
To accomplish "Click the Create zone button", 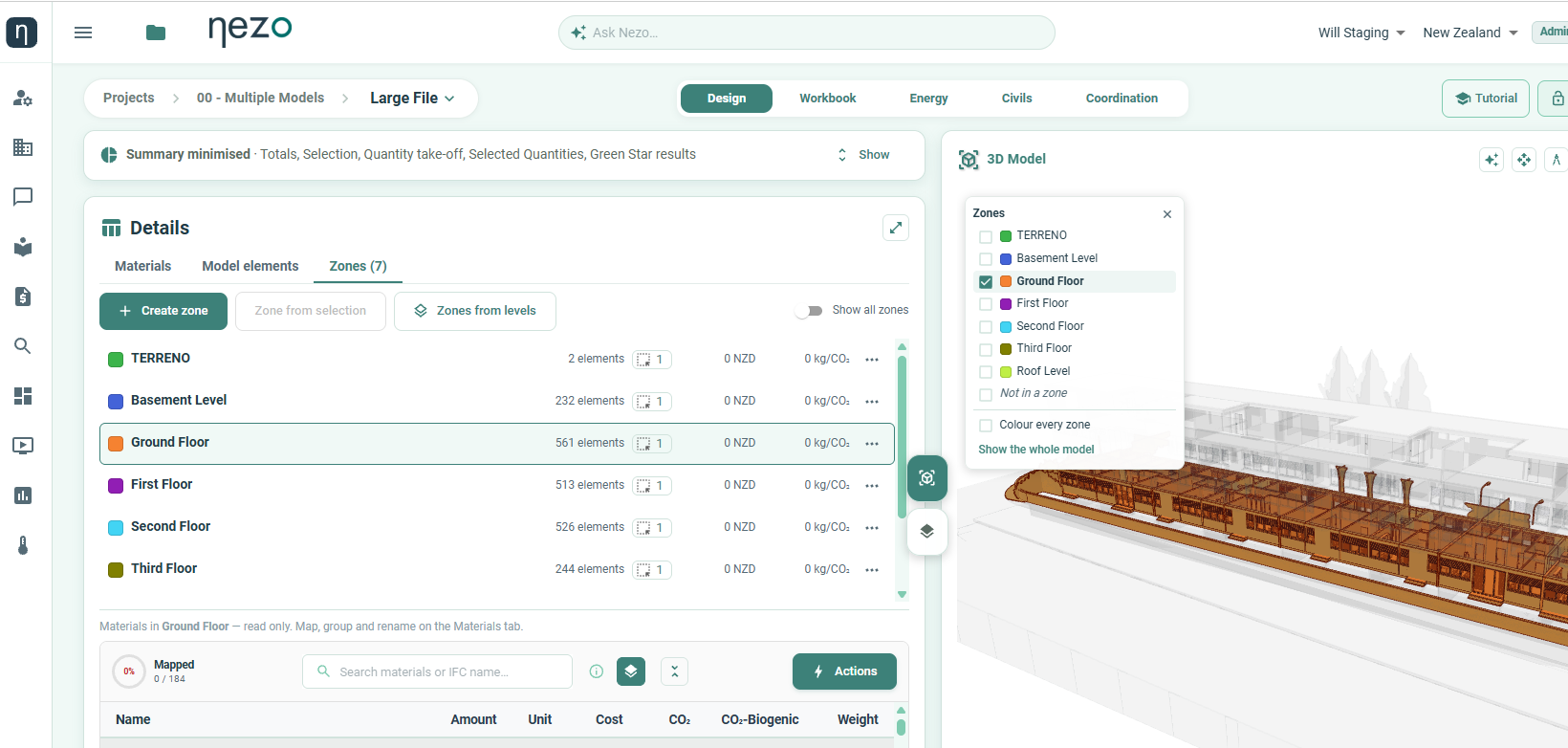I will pyautogui.click(x=163, y=311).
